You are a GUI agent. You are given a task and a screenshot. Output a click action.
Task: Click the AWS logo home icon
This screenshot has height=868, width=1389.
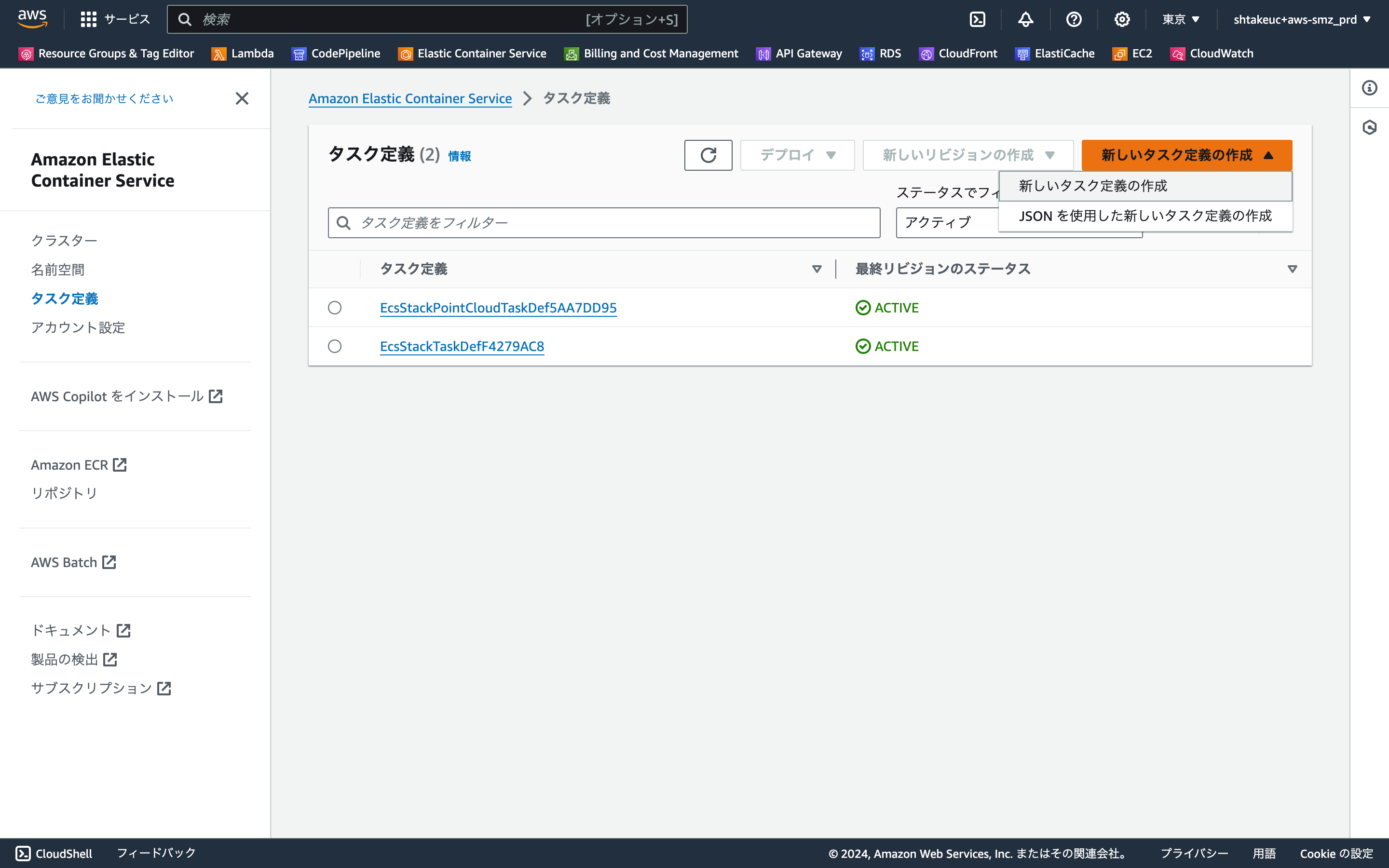point(32,19)
